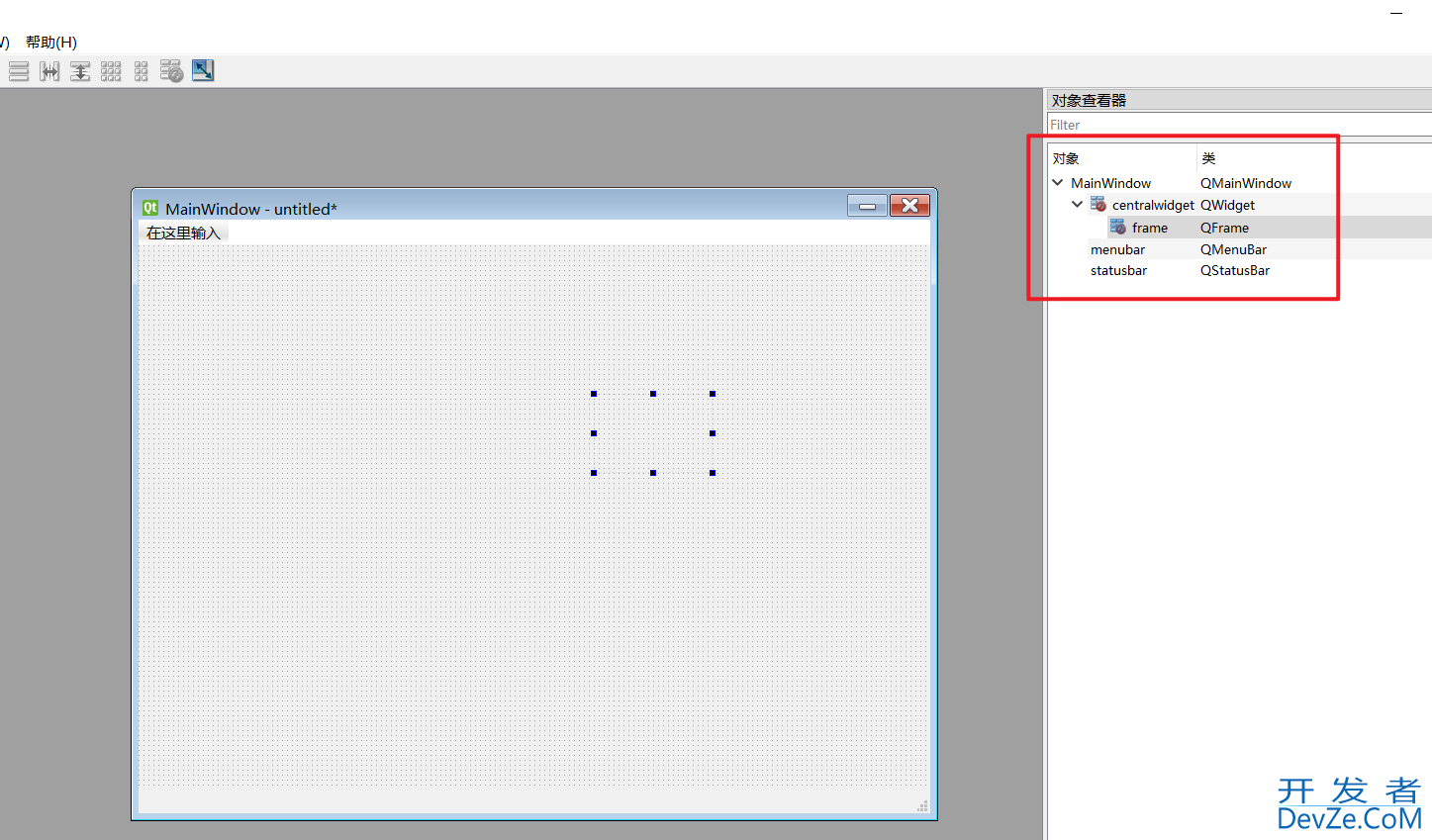Image resolution: width=1432 pixels, height=840 pixels.
Task: Collapse the MainWindow tree node
Action: (1058, 182)
